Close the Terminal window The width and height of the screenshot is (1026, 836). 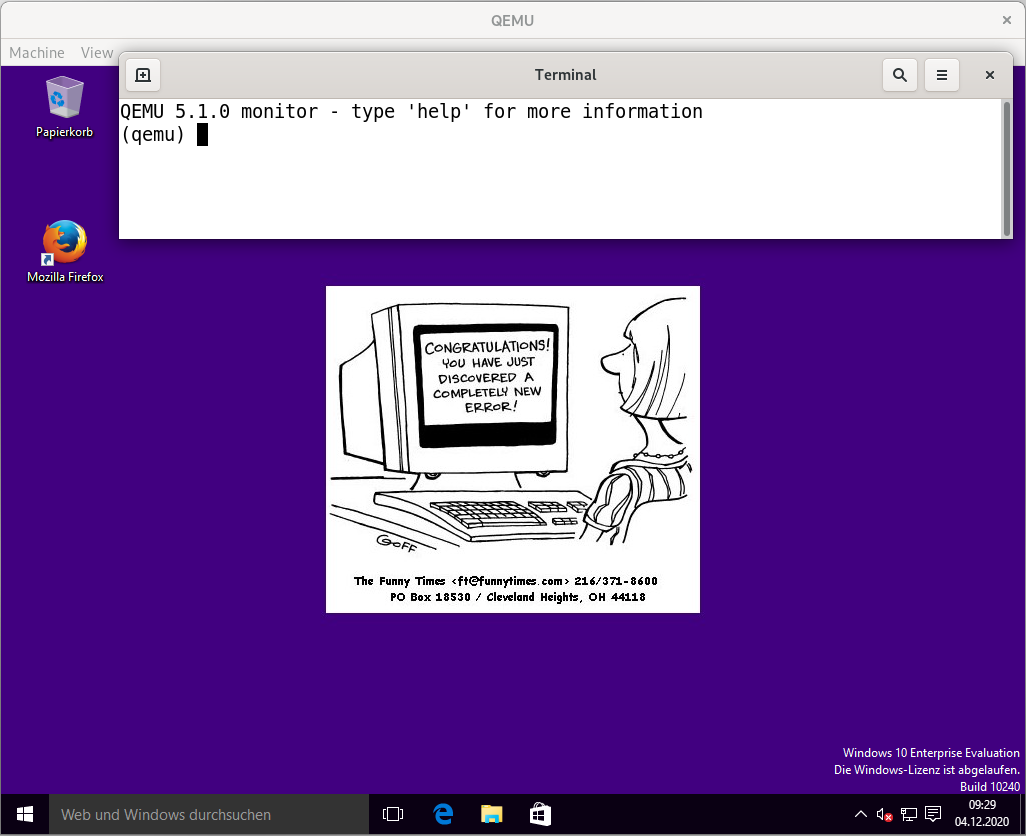pos(989,75)
